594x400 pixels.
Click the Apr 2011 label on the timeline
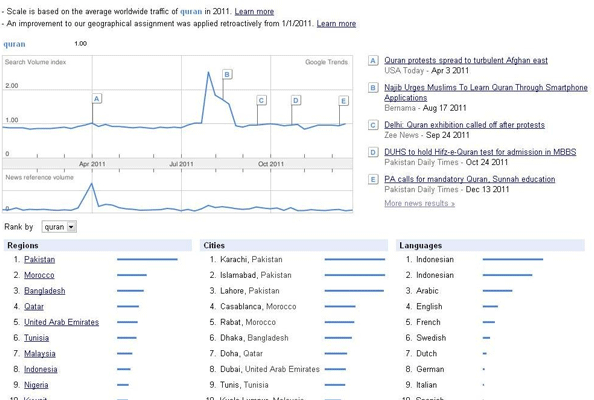tap(92, 164)
